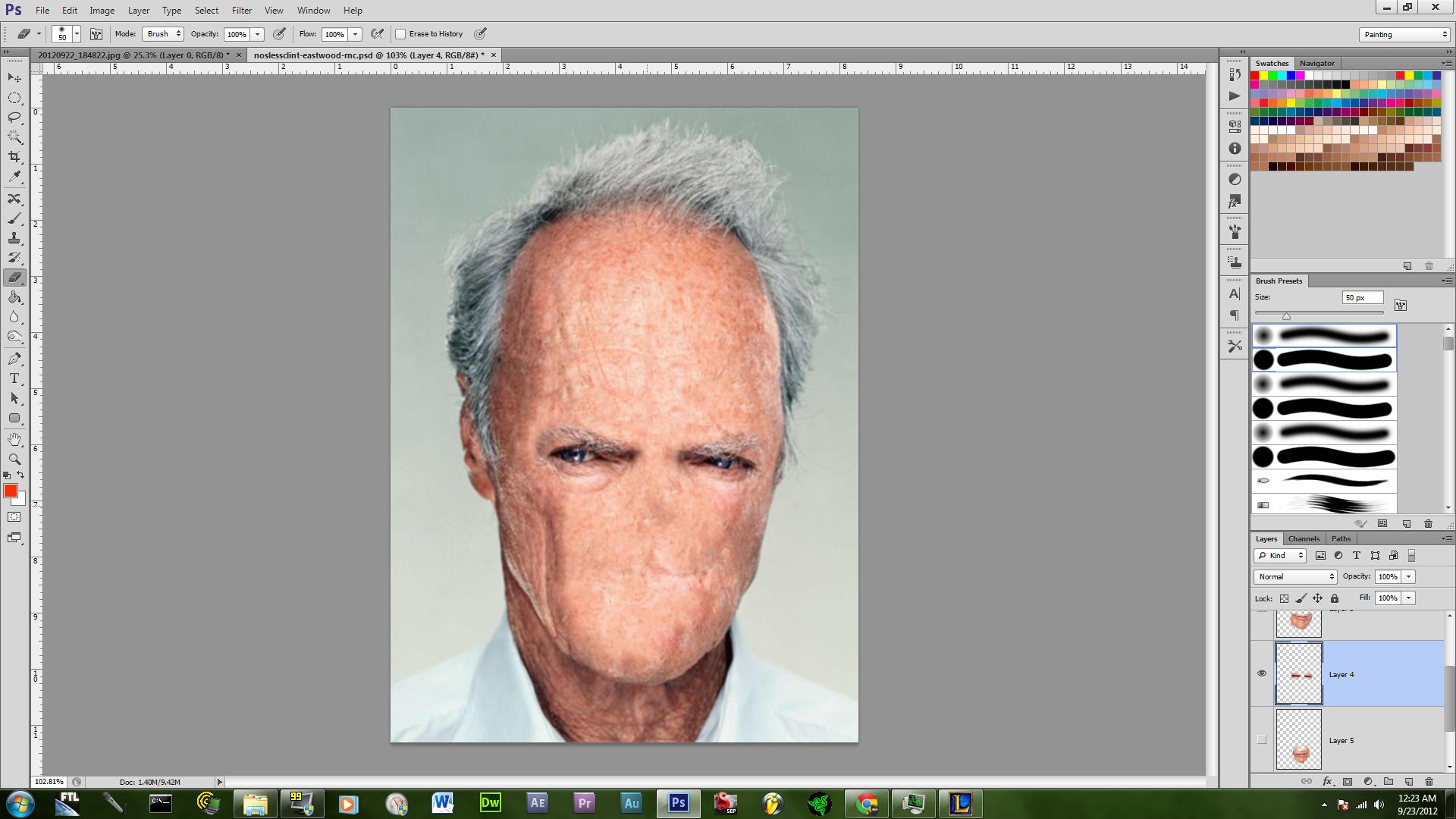Add layer style fx button
Viewport: 1456px width, 819px height.
1327,781
